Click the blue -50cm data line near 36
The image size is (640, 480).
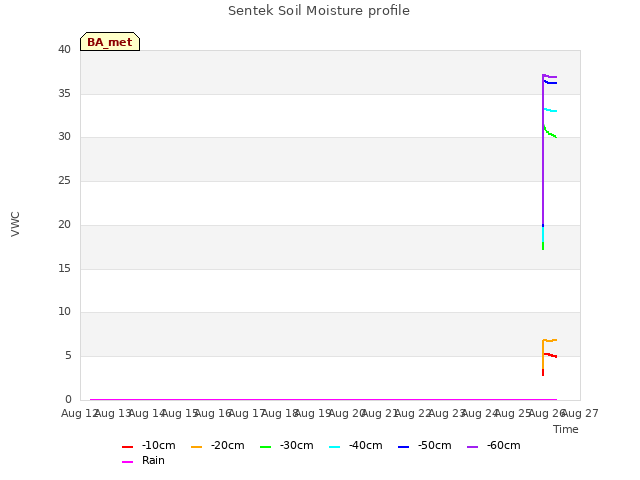[551, 83]
